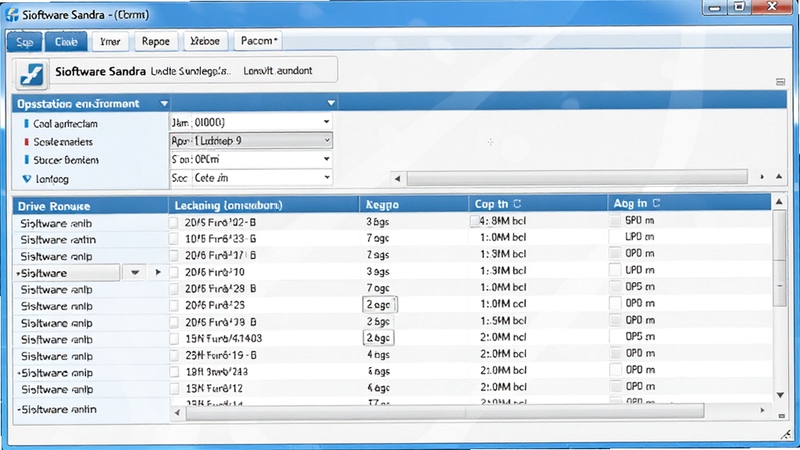Viewport: 800px width, 450px height.
Task: Open the Pacom tab
Action: coord(259,40)
